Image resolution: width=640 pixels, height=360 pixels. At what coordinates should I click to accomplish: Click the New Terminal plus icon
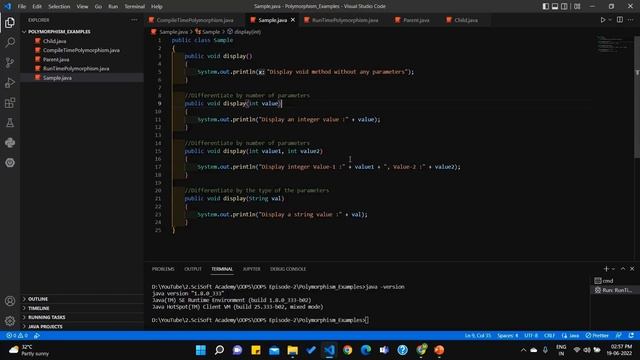(606, 269)
